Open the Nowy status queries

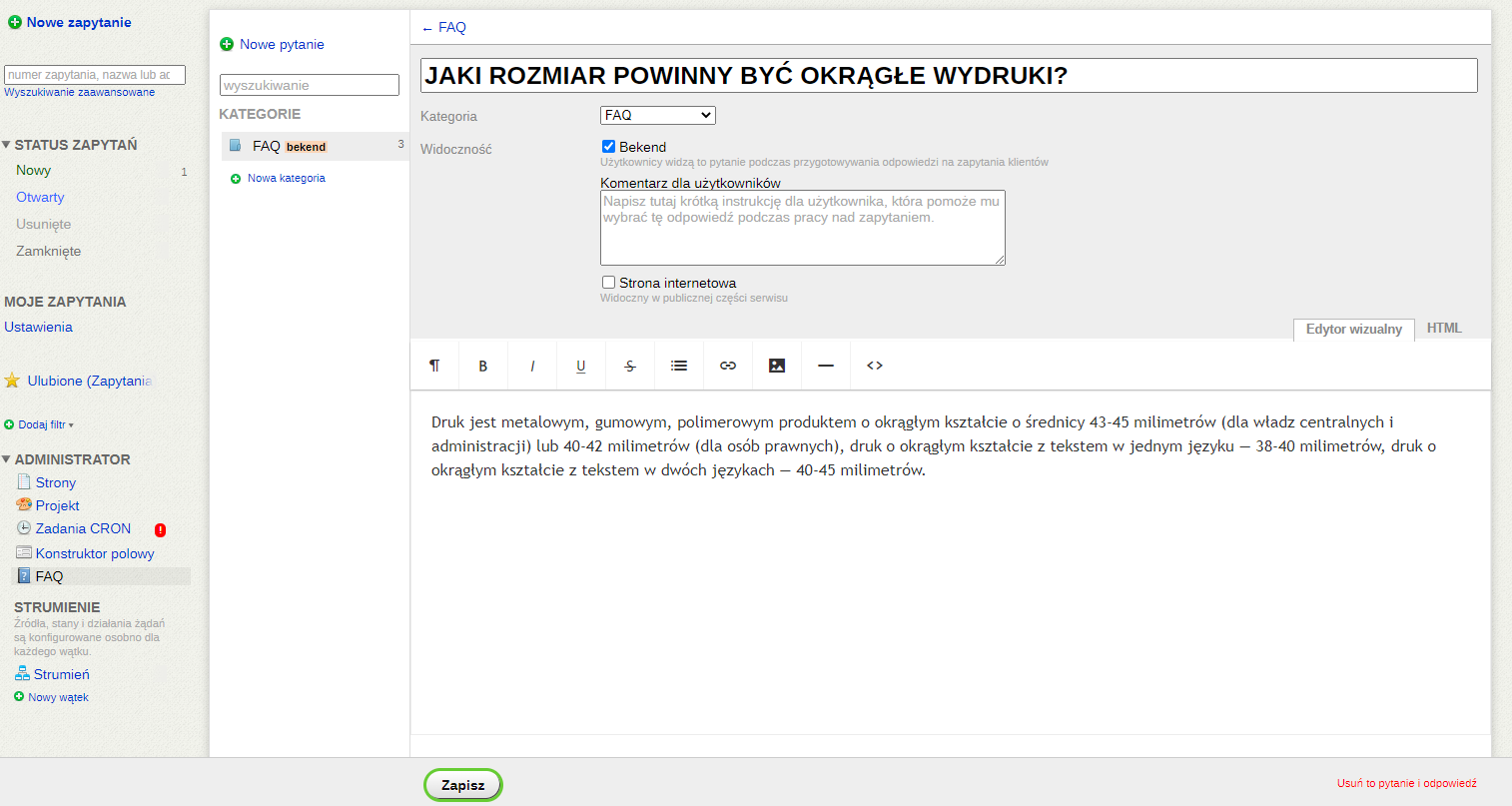(33, 171)
